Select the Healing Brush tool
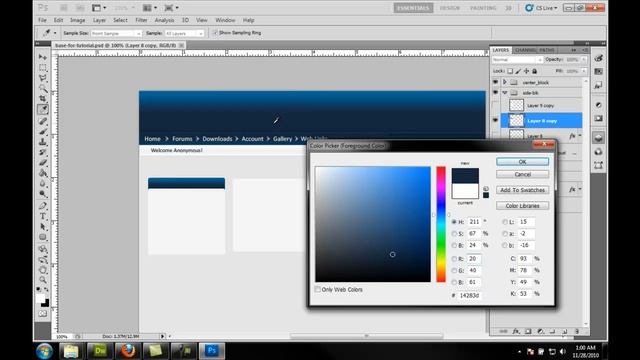This screenshot has height=360, width=640. pos(43,121)
